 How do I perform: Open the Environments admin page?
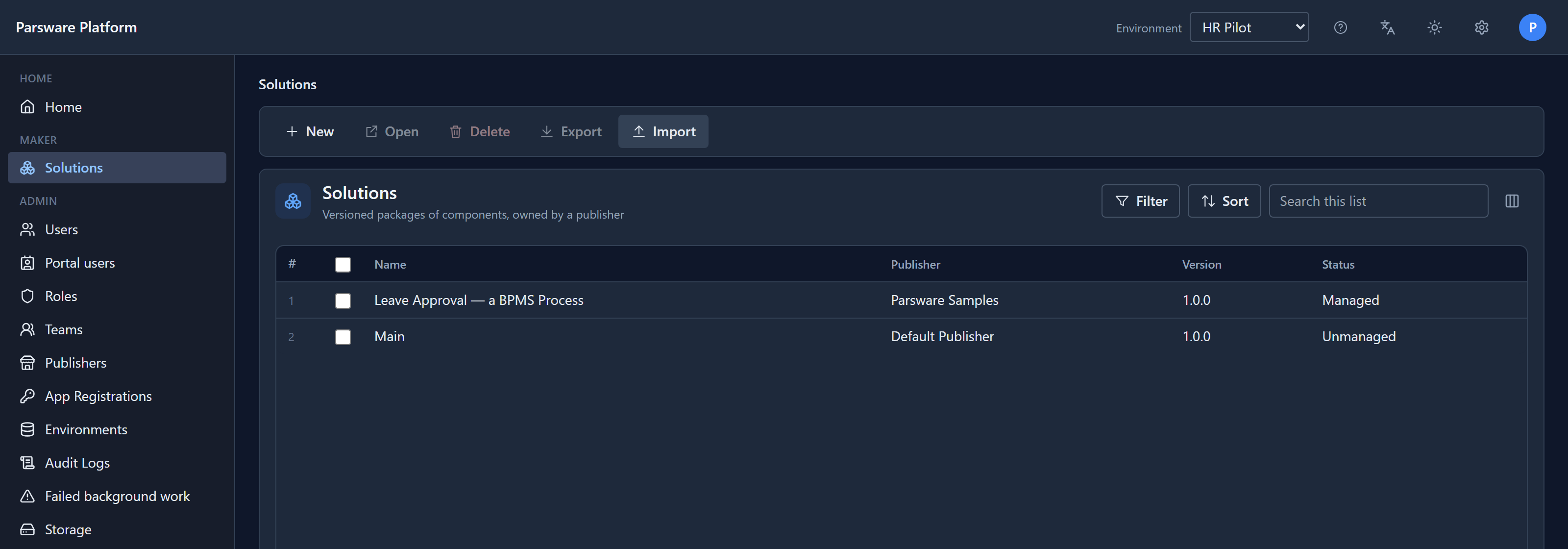tap(117, 429)
